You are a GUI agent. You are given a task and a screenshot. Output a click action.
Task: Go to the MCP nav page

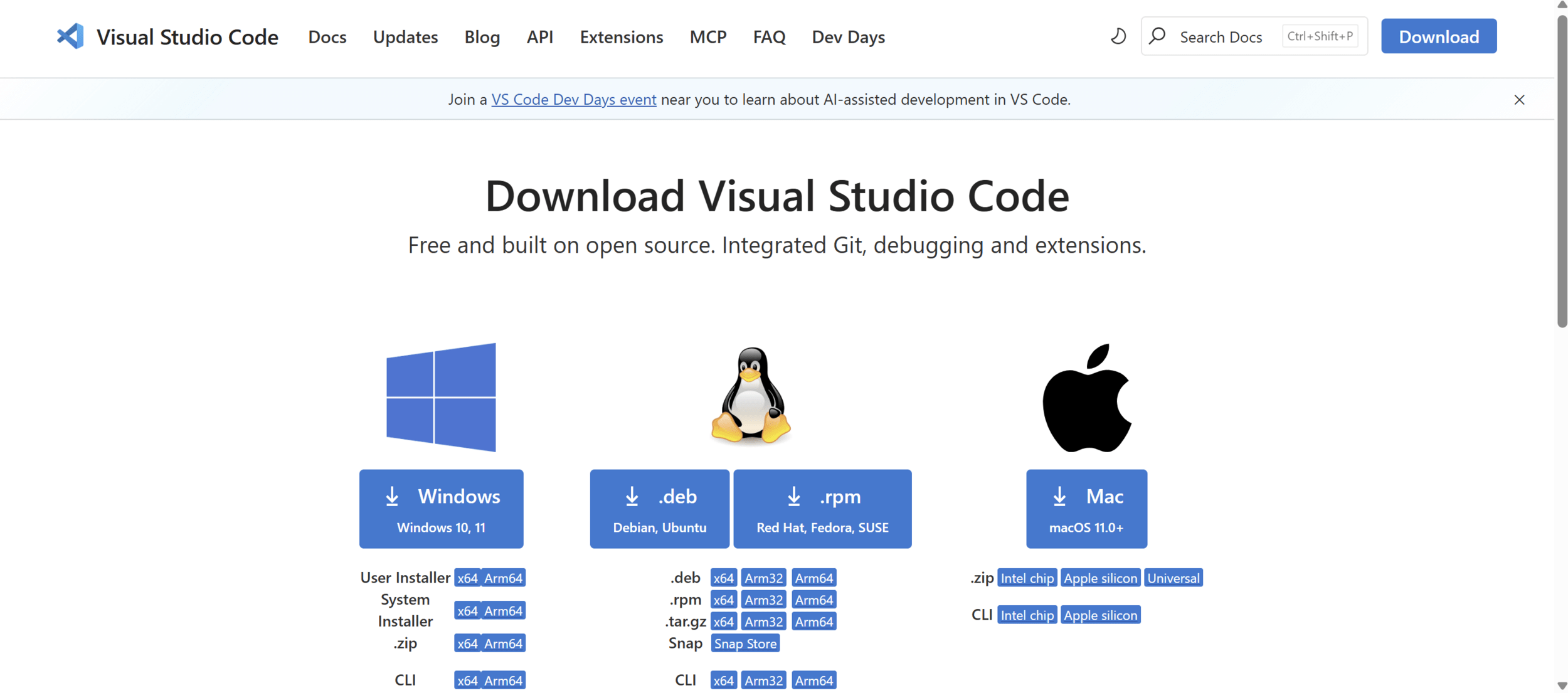click(x=707, y=37)
